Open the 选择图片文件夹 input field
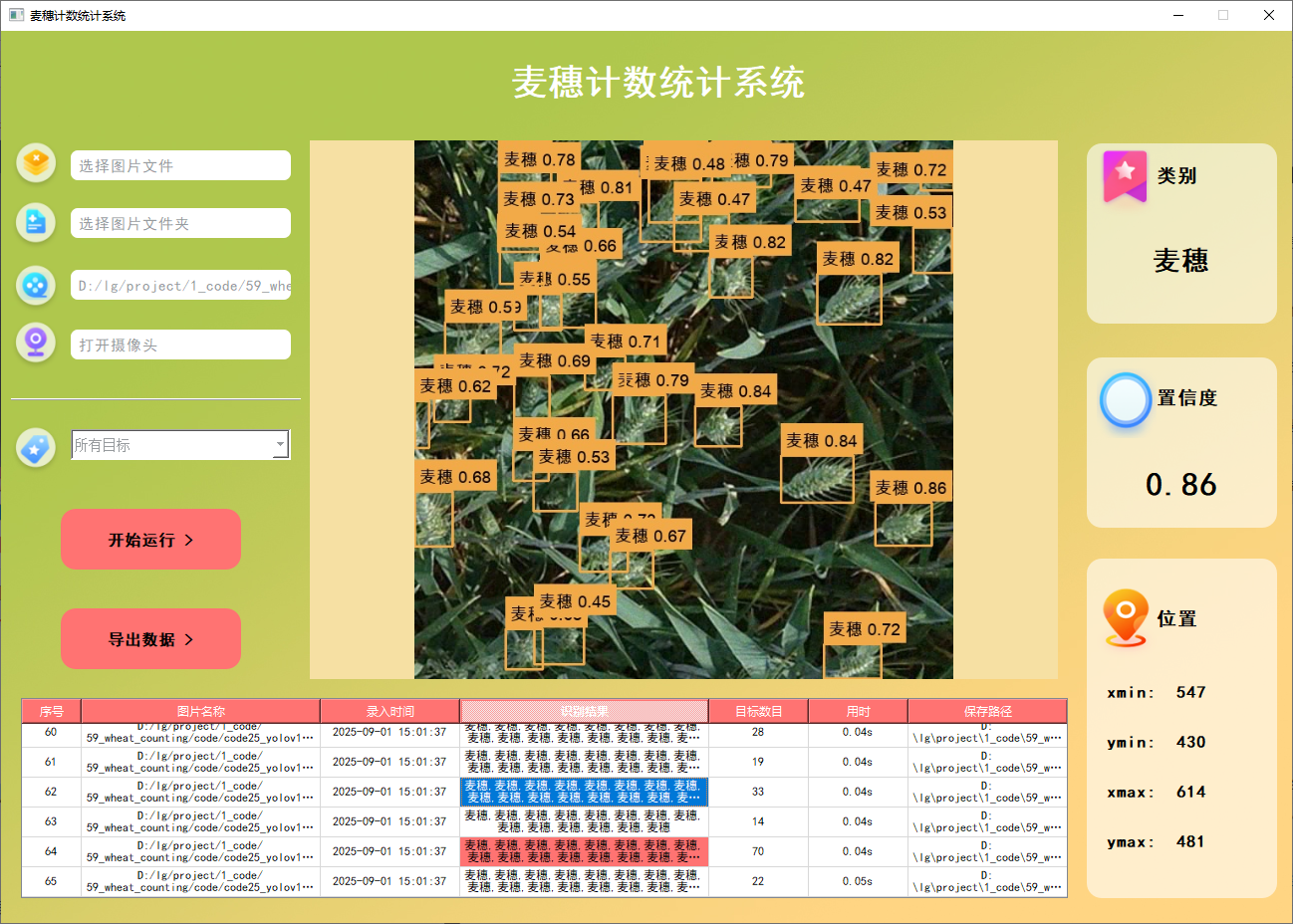This screenshot has height=924, width=1293. pos(180,223)
